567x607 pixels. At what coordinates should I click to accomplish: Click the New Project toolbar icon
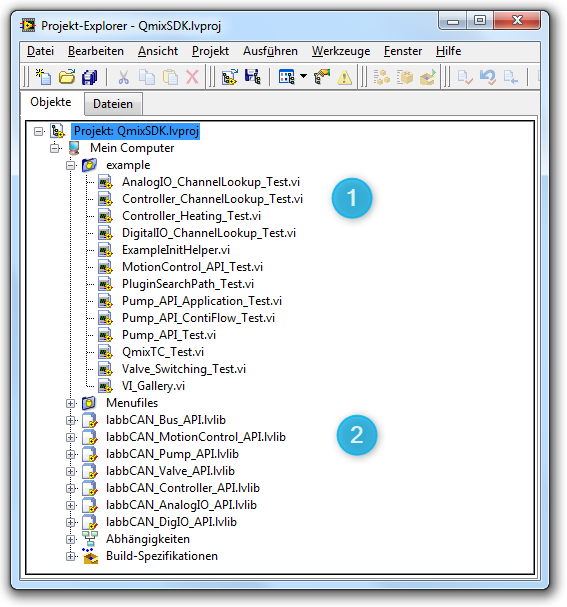tap(43, 77)
